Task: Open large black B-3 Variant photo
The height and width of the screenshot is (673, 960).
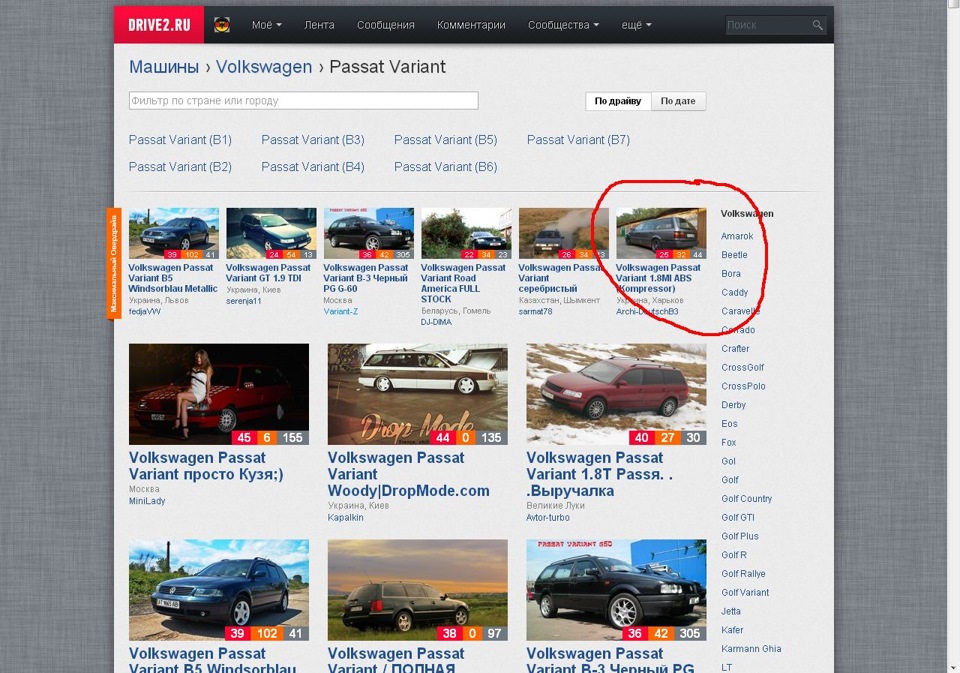Action: click(616, 590)
